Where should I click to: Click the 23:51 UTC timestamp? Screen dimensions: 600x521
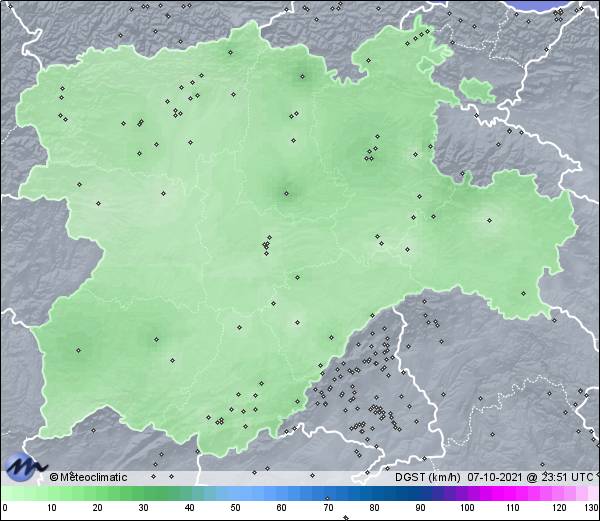tap(566, 477)
